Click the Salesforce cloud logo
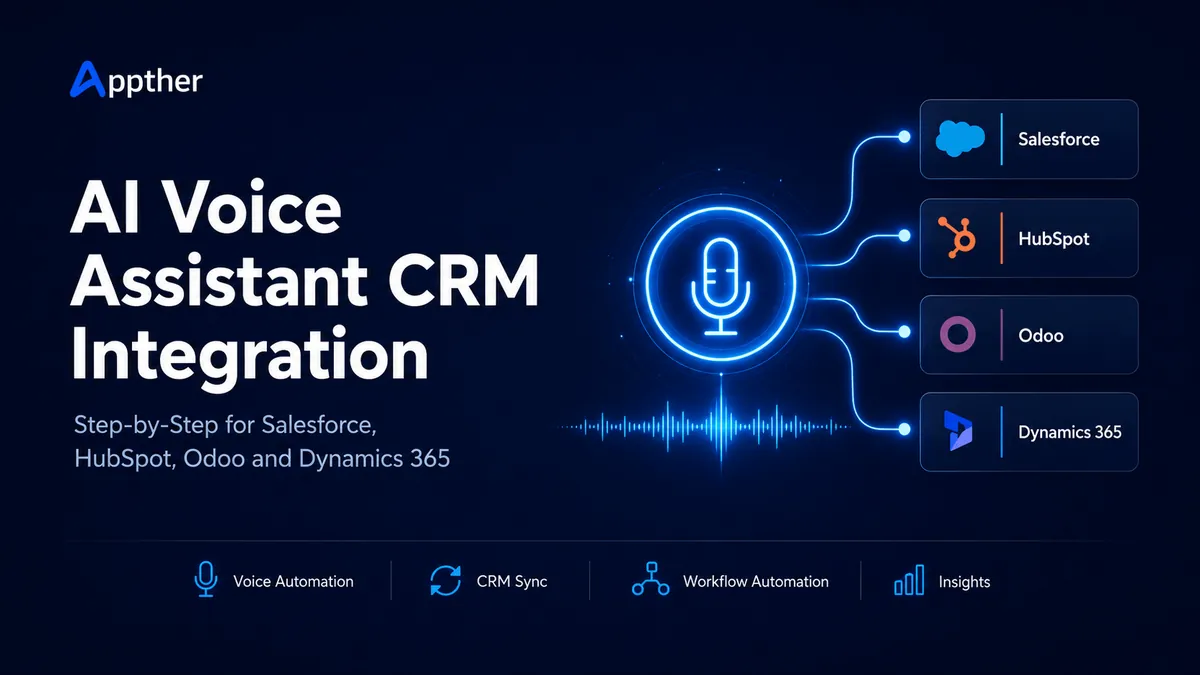Viewport: 1200px width, 675px height. click(960, 139)
